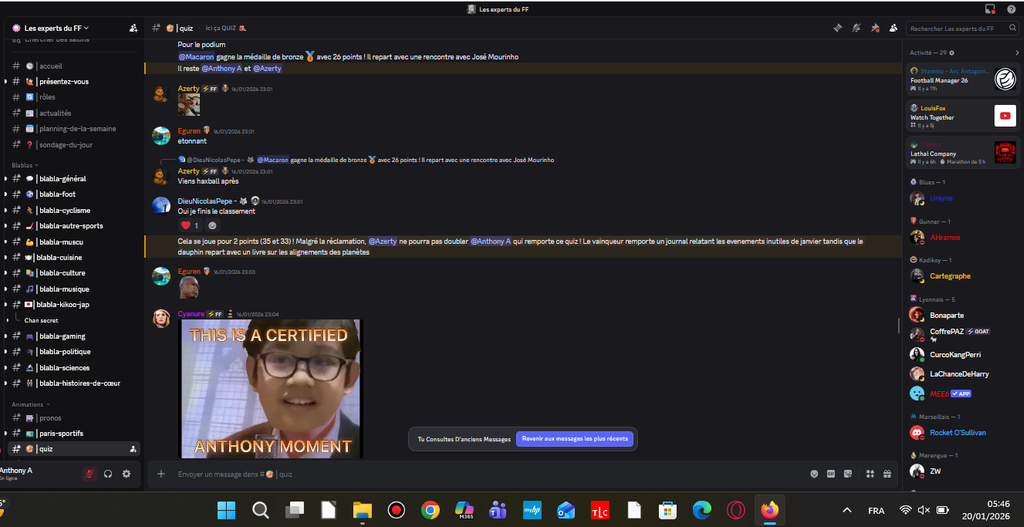Open pinned messages

tap(875, 28)
